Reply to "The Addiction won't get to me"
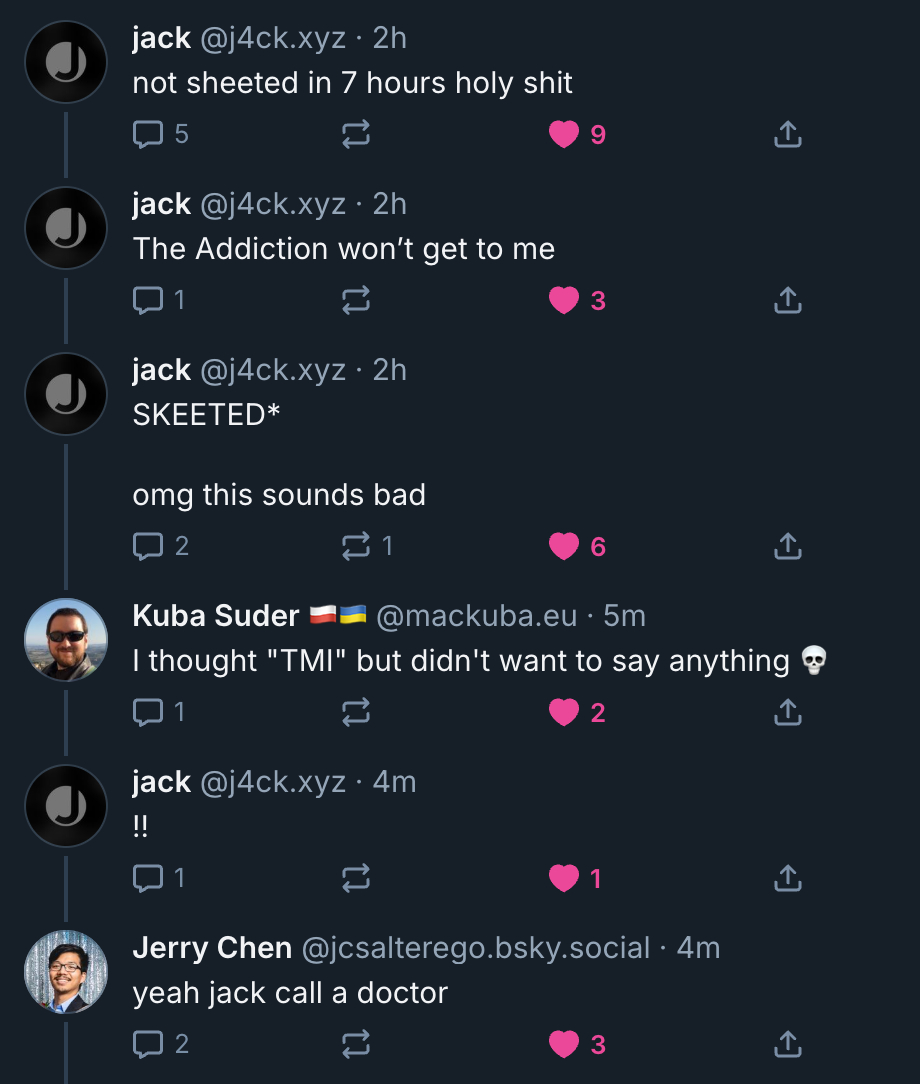The image size is (920, 1084). (148, 300)
